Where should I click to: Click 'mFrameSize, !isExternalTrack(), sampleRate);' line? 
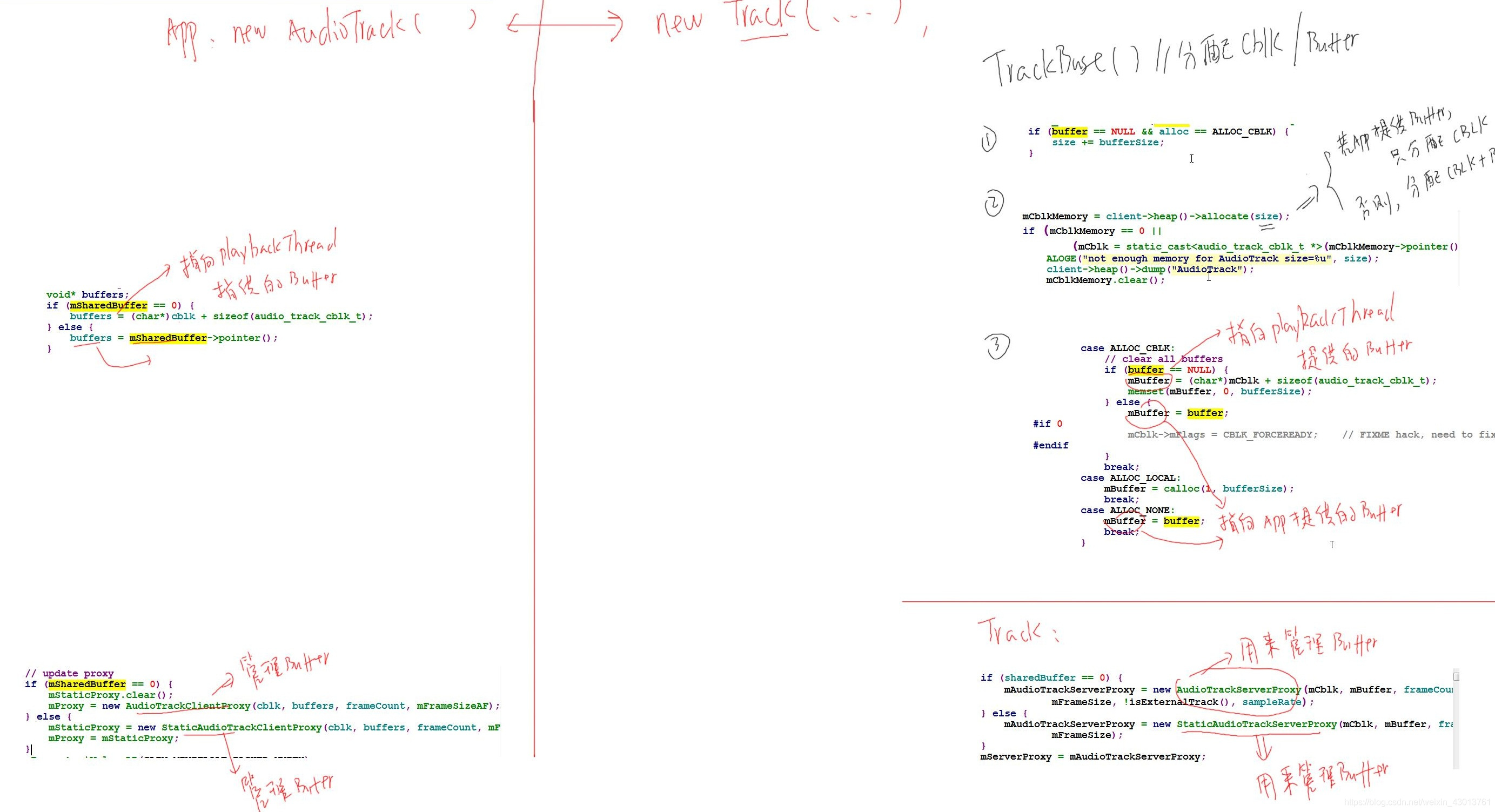[x=1182, y=702]
